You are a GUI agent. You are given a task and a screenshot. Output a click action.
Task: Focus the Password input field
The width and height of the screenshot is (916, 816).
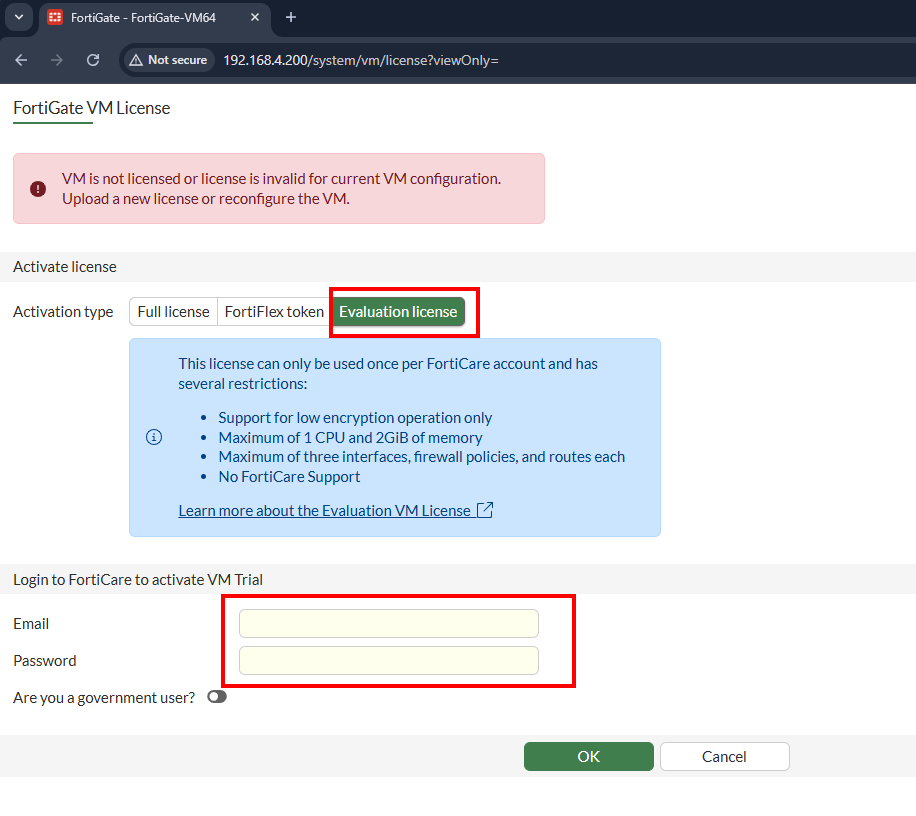pos(388,661)
